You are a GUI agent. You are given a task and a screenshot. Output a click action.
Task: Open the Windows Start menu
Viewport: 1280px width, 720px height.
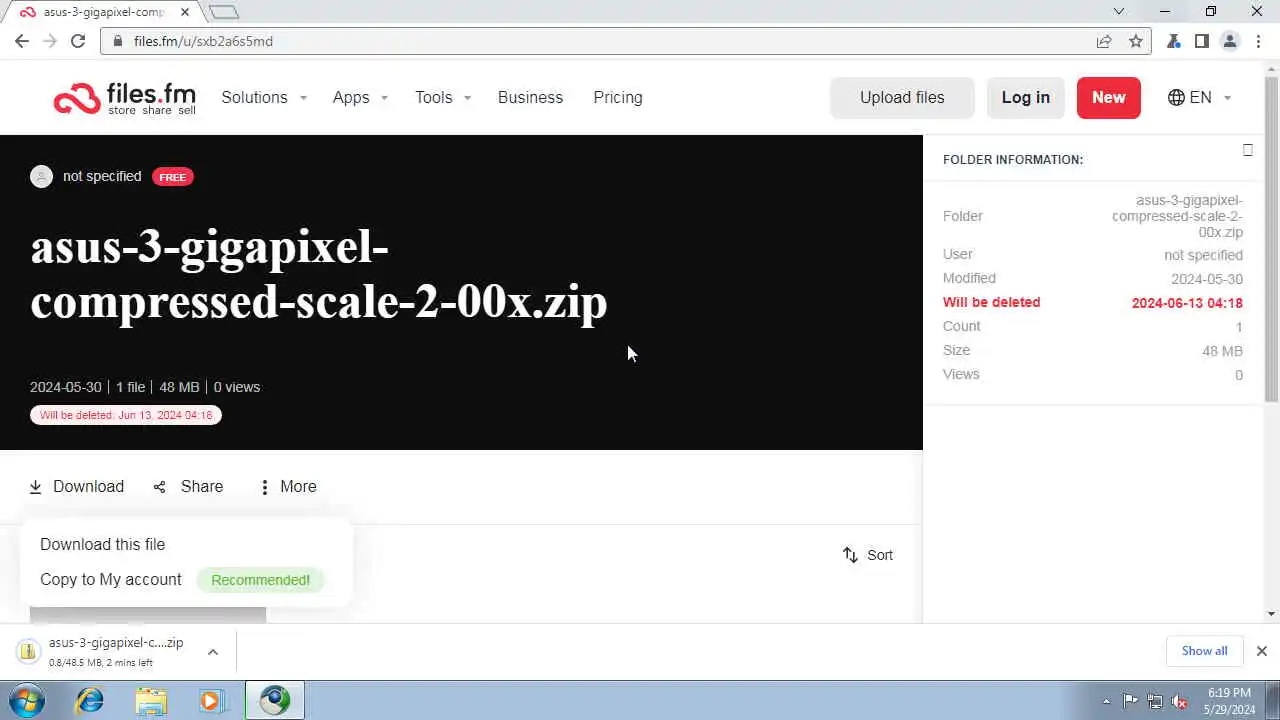pyautogui.click(x=26, y=700)
